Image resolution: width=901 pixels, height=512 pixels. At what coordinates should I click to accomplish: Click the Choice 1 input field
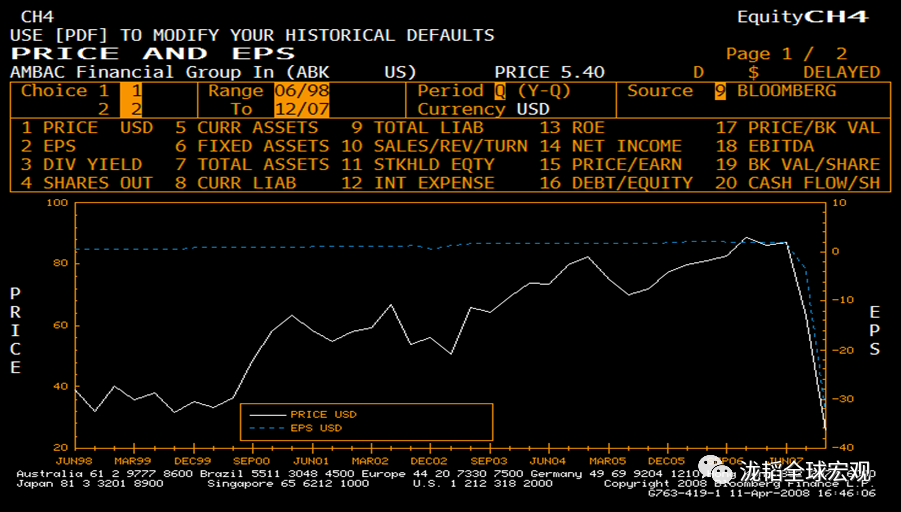point(131,91)
